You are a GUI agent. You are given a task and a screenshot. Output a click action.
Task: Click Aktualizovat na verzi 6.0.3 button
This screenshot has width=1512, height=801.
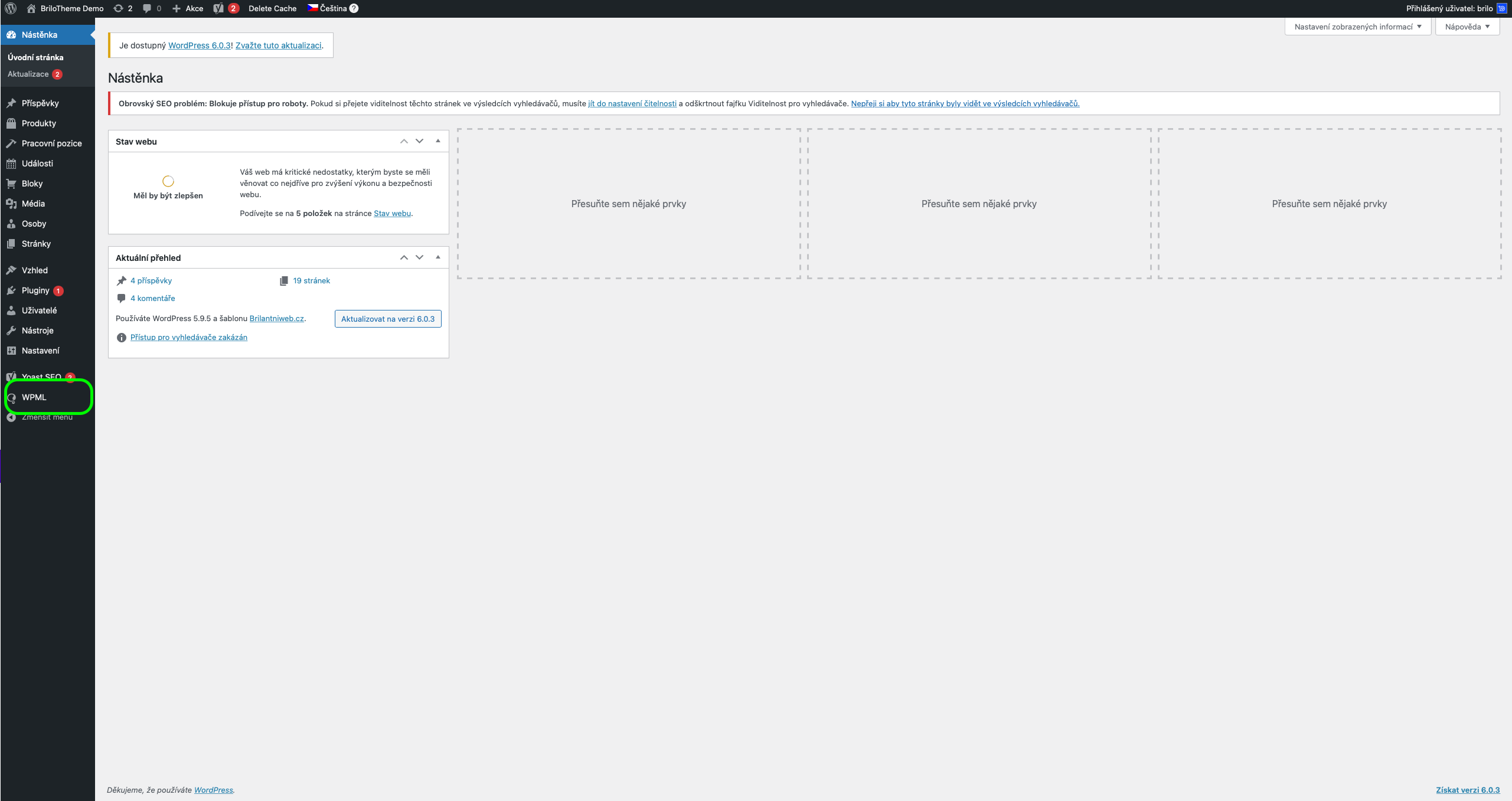pos(387,319)
